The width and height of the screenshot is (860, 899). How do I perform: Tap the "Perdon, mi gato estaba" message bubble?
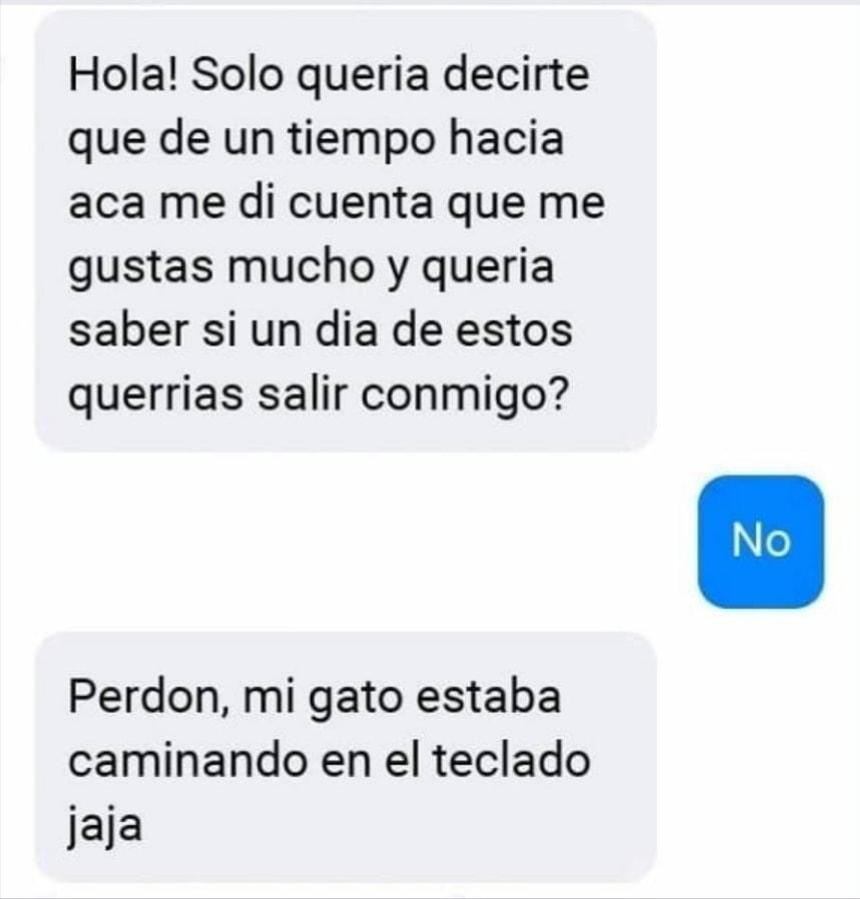[345, 757]
